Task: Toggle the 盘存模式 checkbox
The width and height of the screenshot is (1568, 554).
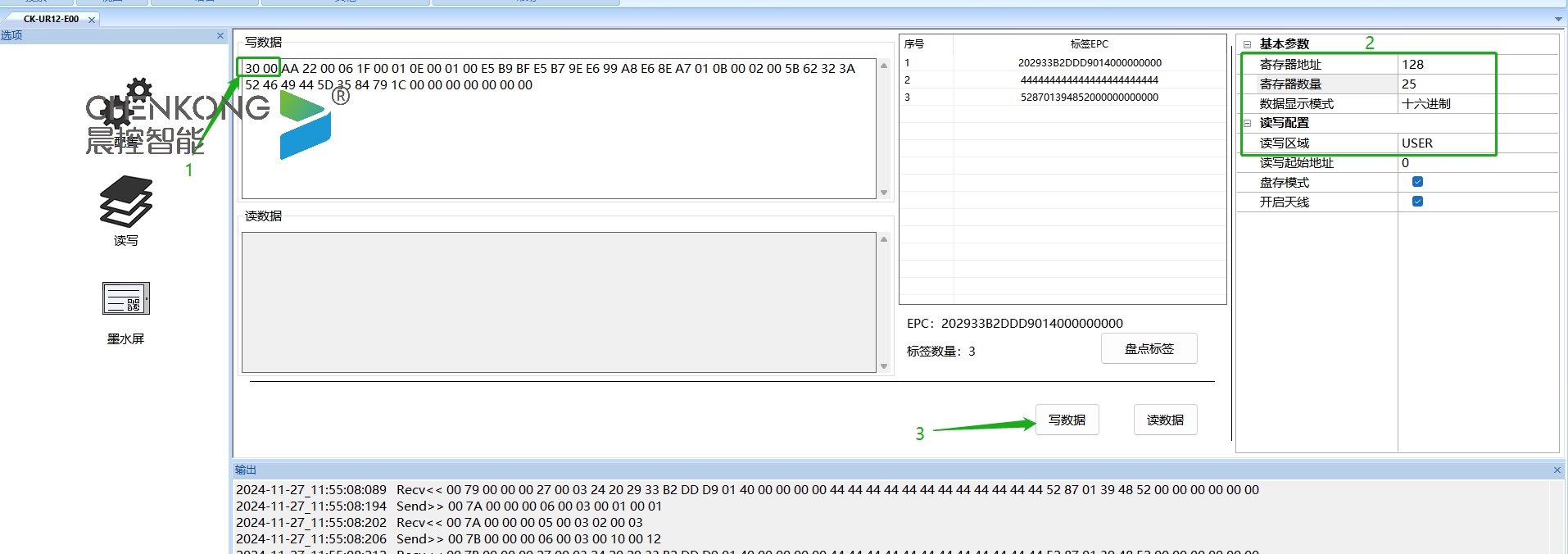Action: pos(1417,182)
